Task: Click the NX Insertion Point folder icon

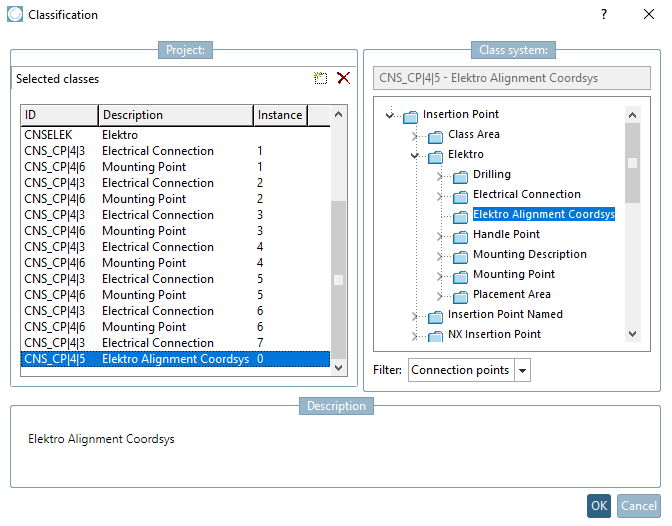Action: (x=435, y=335)
